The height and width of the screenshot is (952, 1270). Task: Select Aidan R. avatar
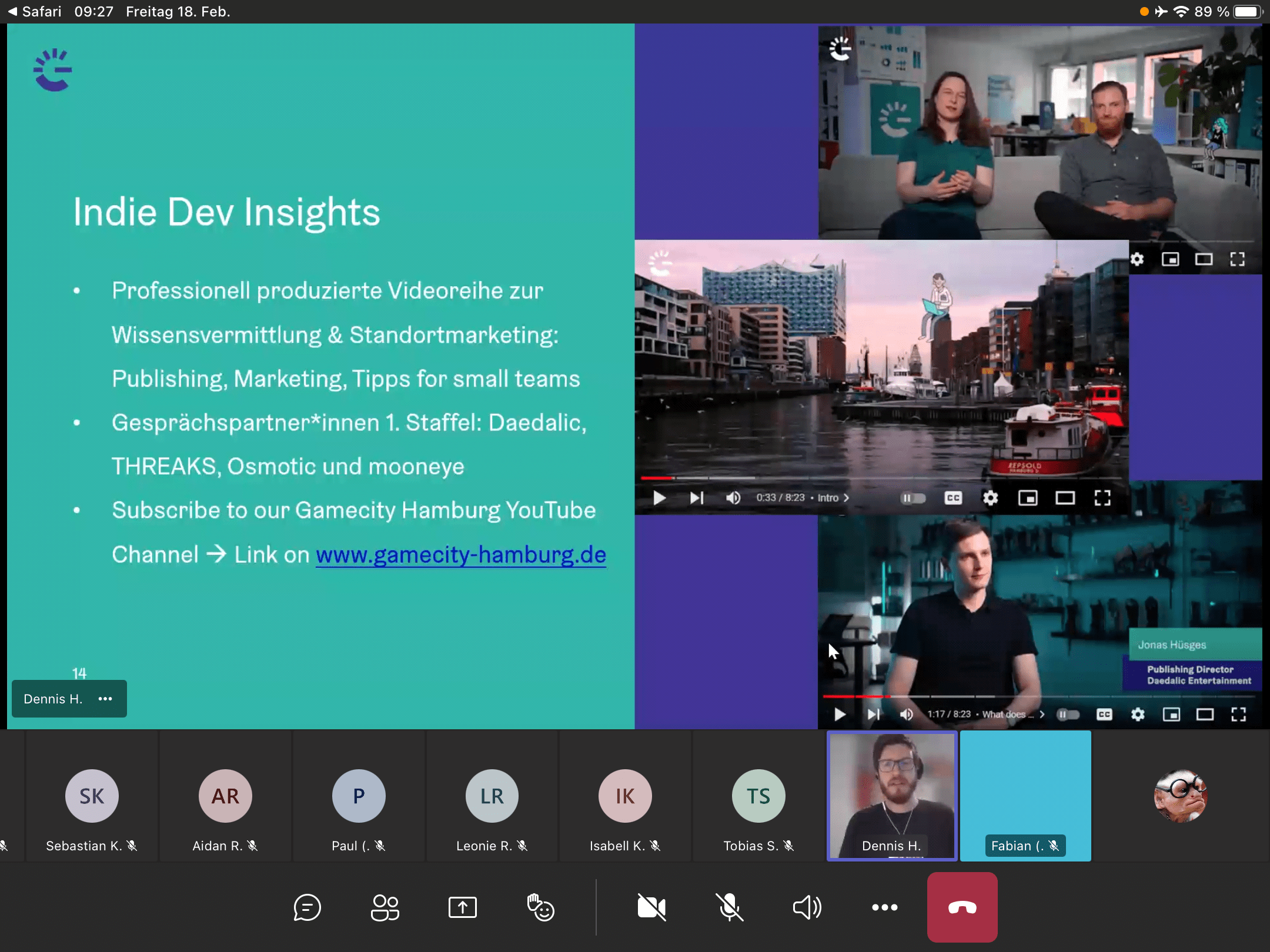pyautogui.click(x=225, y=796)
